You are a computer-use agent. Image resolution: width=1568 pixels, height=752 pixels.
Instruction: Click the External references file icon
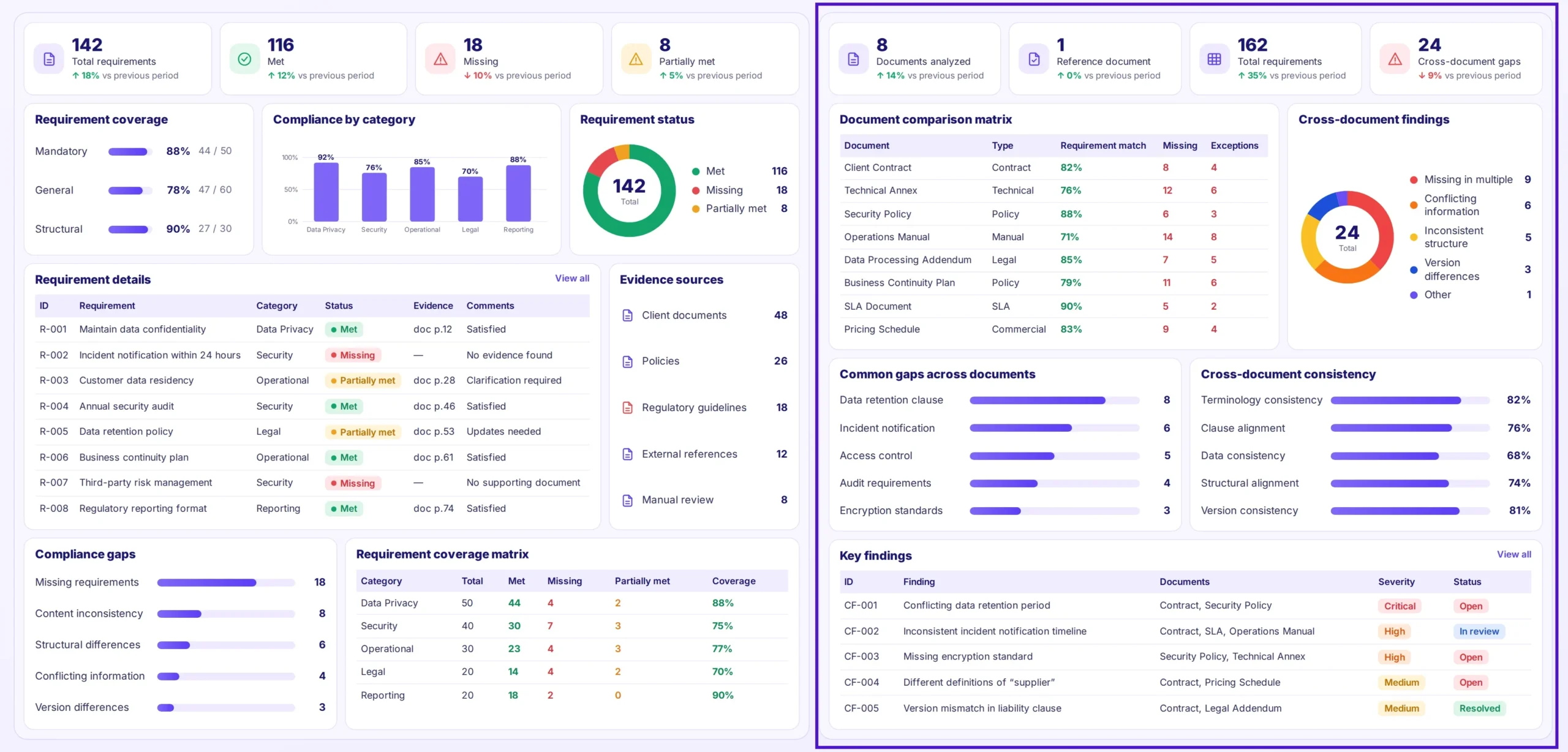(x=627, y=454)
